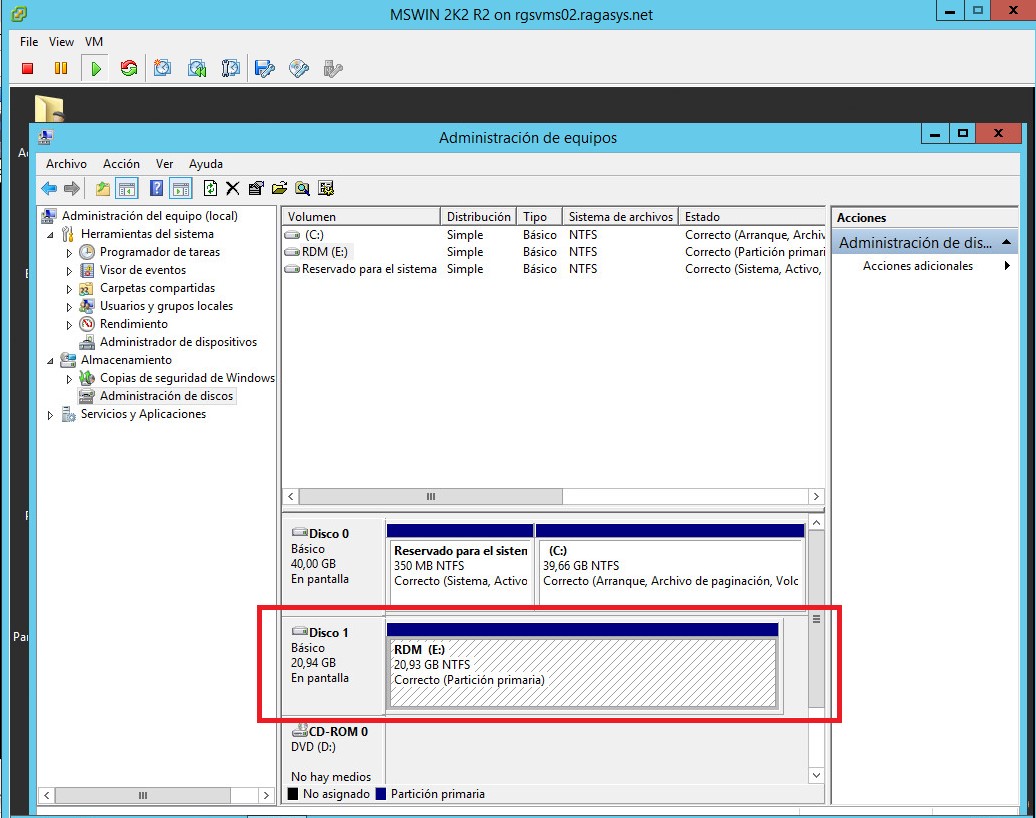1036x818 pixels.
Task: Open the Properties icon in the Disk Management toolbar
Action: click(x=254, y=188)
